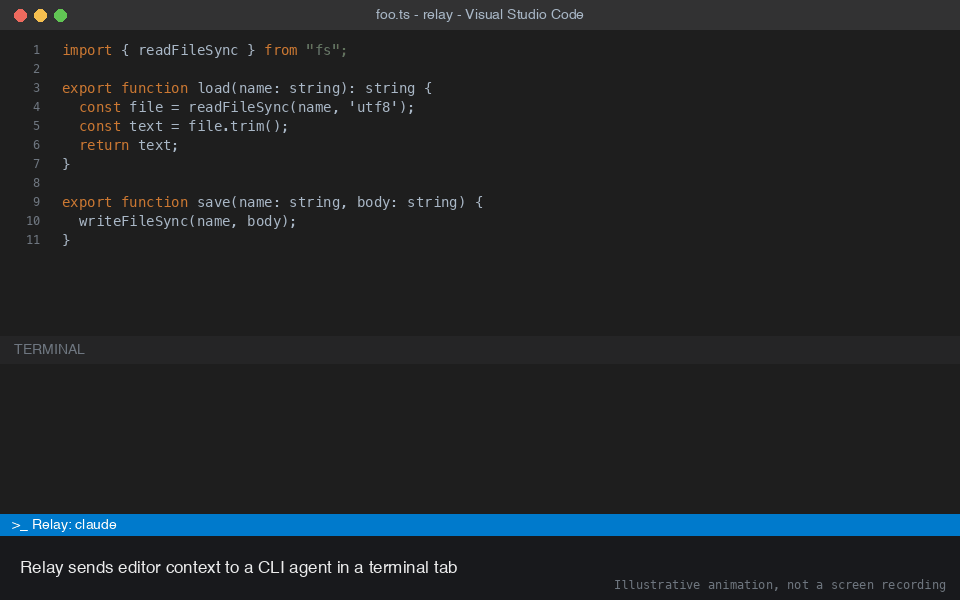
Task: Click line number 5 in the gutter
Action: 37,126
